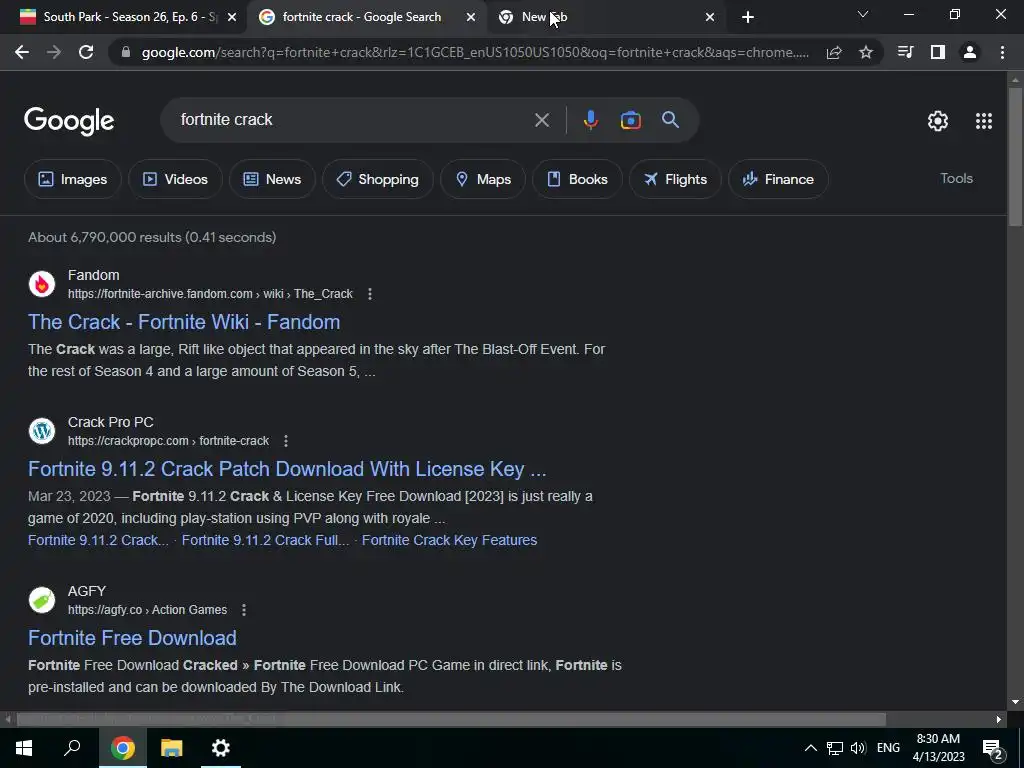Image resolution: width=1024 pixels, height=768 pixels.
Task: Open the Chrome profile icon
Action: (970, 52)
